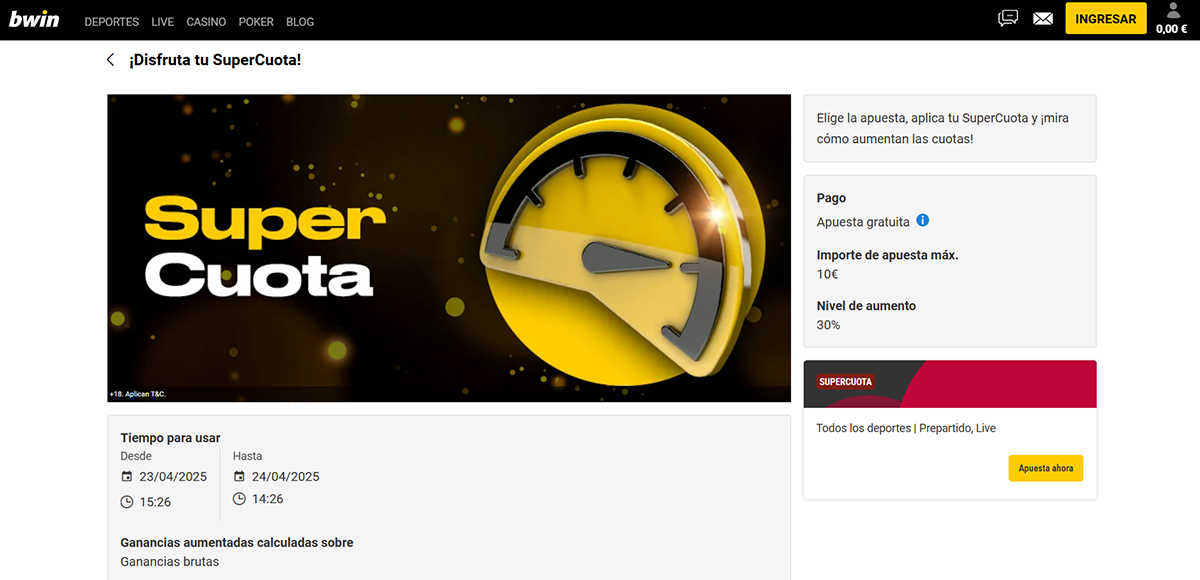Click the Ganancias aumentadas calculadas sobre label
Screen dimensions: 1200x580
point(237,543)
